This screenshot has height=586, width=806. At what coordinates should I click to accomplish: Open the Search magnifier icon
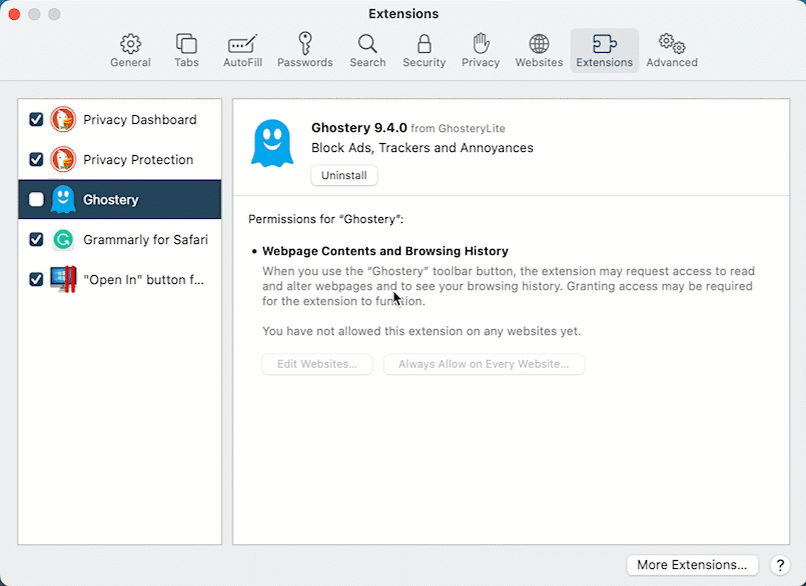(x=368, y=44)
